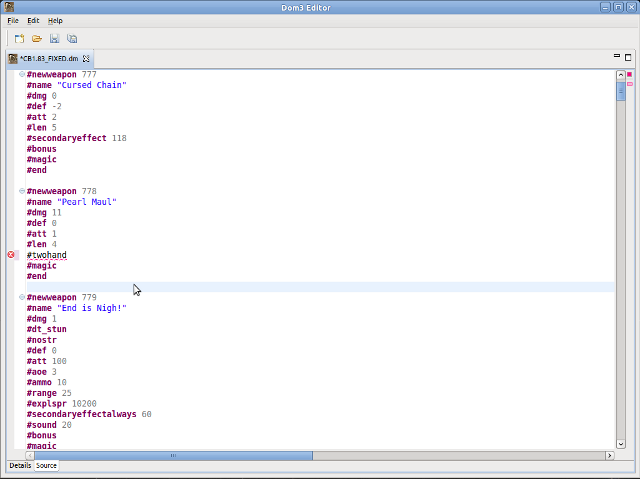640x479 pixels.
Task: Click the Save All toolbar icon
Action: coord(72,38)
